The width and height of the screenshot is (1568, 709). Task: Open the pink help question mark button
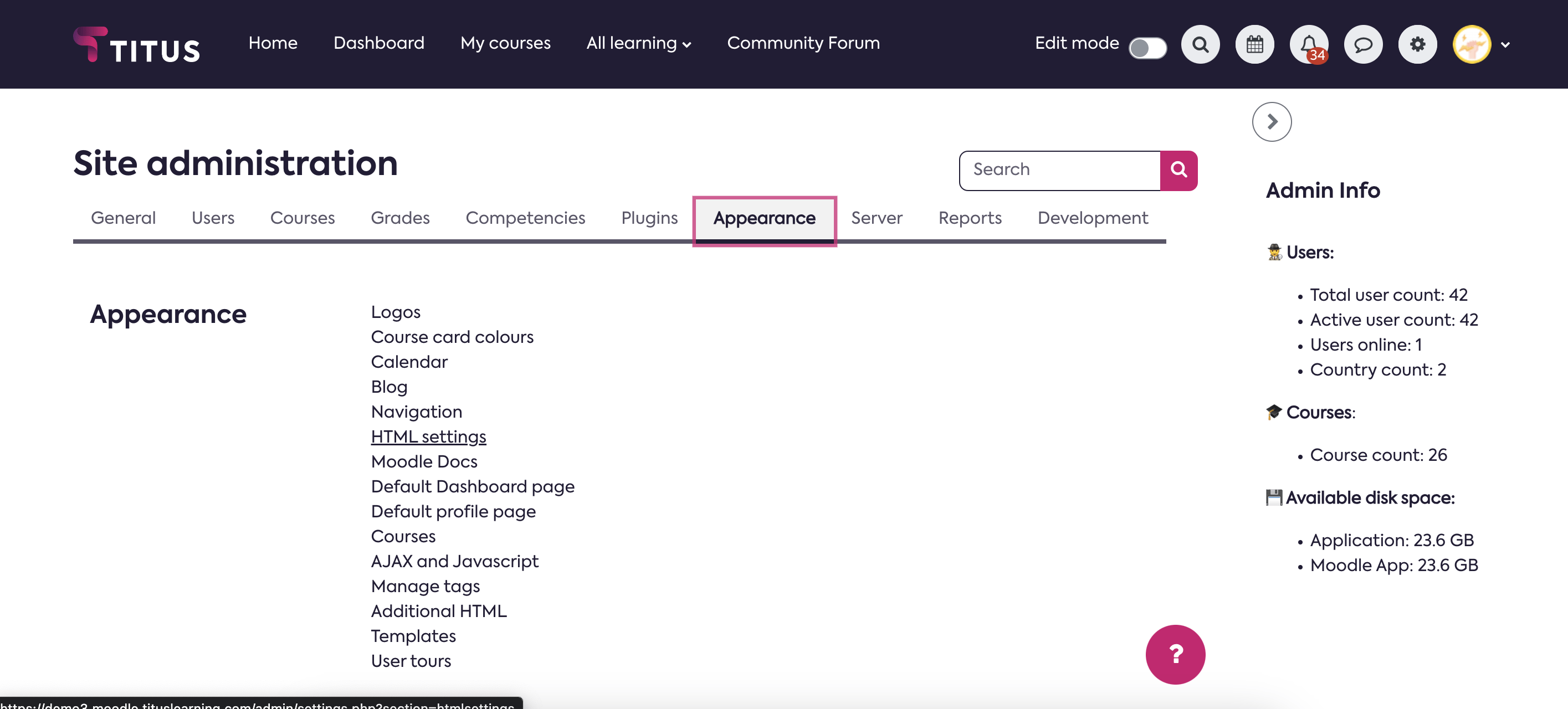(1175, 654)
